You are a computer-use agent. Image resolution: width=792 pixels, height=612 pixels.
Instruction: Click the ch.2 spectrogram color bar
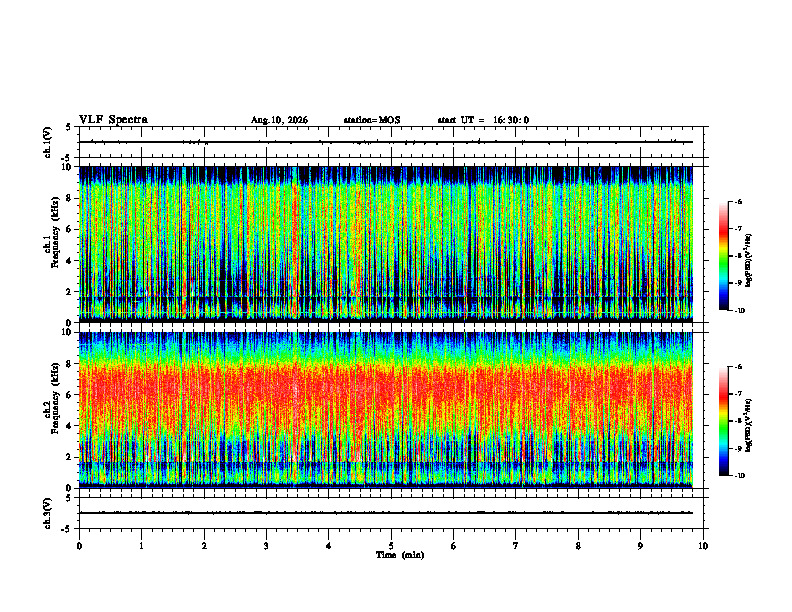pyautogui.click(x=723, y=421)
